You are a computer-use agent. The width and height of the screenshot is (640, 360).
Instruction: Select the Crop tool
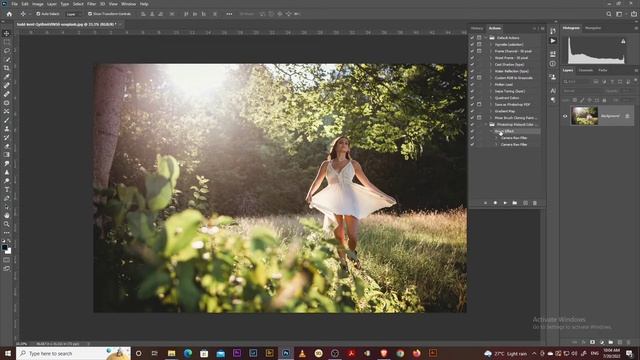click(7, 68)
